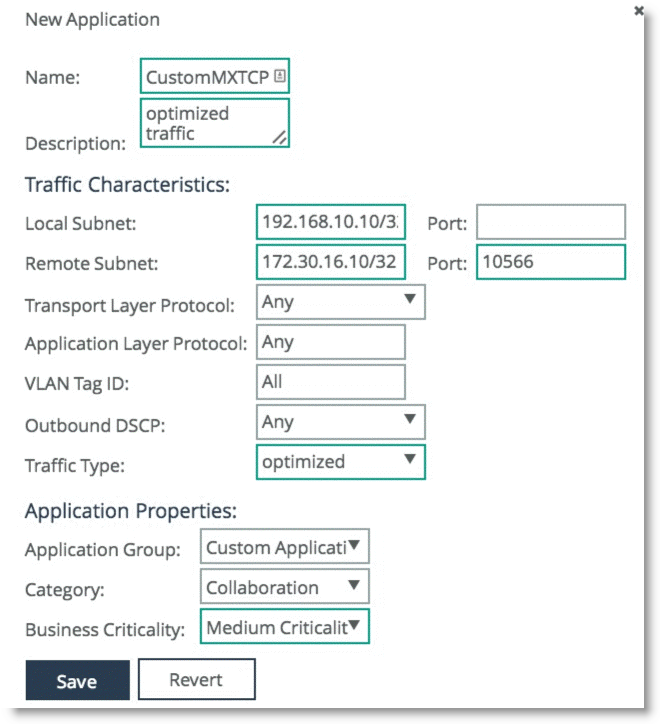Click into the Description text area
Image resolution: width=660 pixels, height=724 pixels.
[215, 123]
